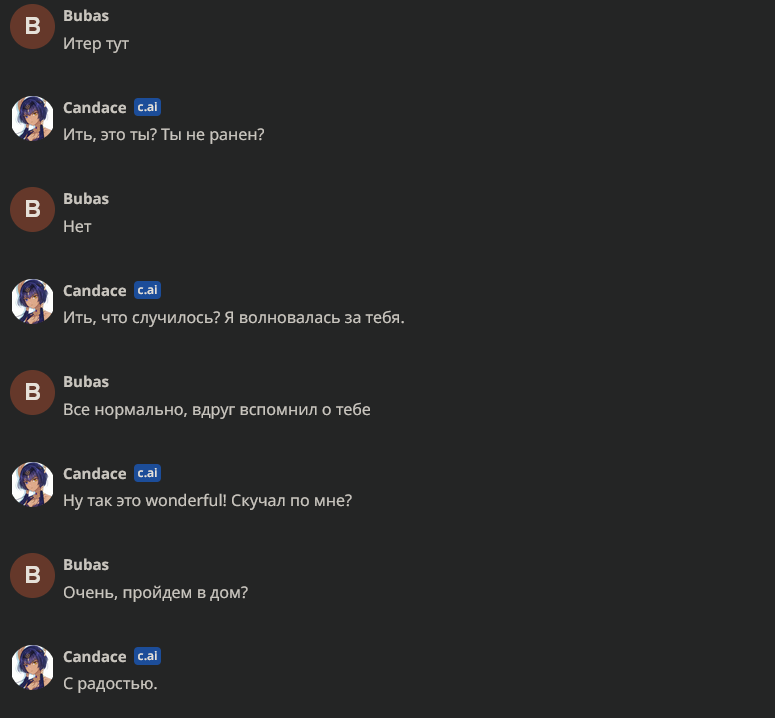The height and width of the screenshot is (718, 775).
Task: Click c.ai badge above "что случилось?" message
Action: coord(147,290)
